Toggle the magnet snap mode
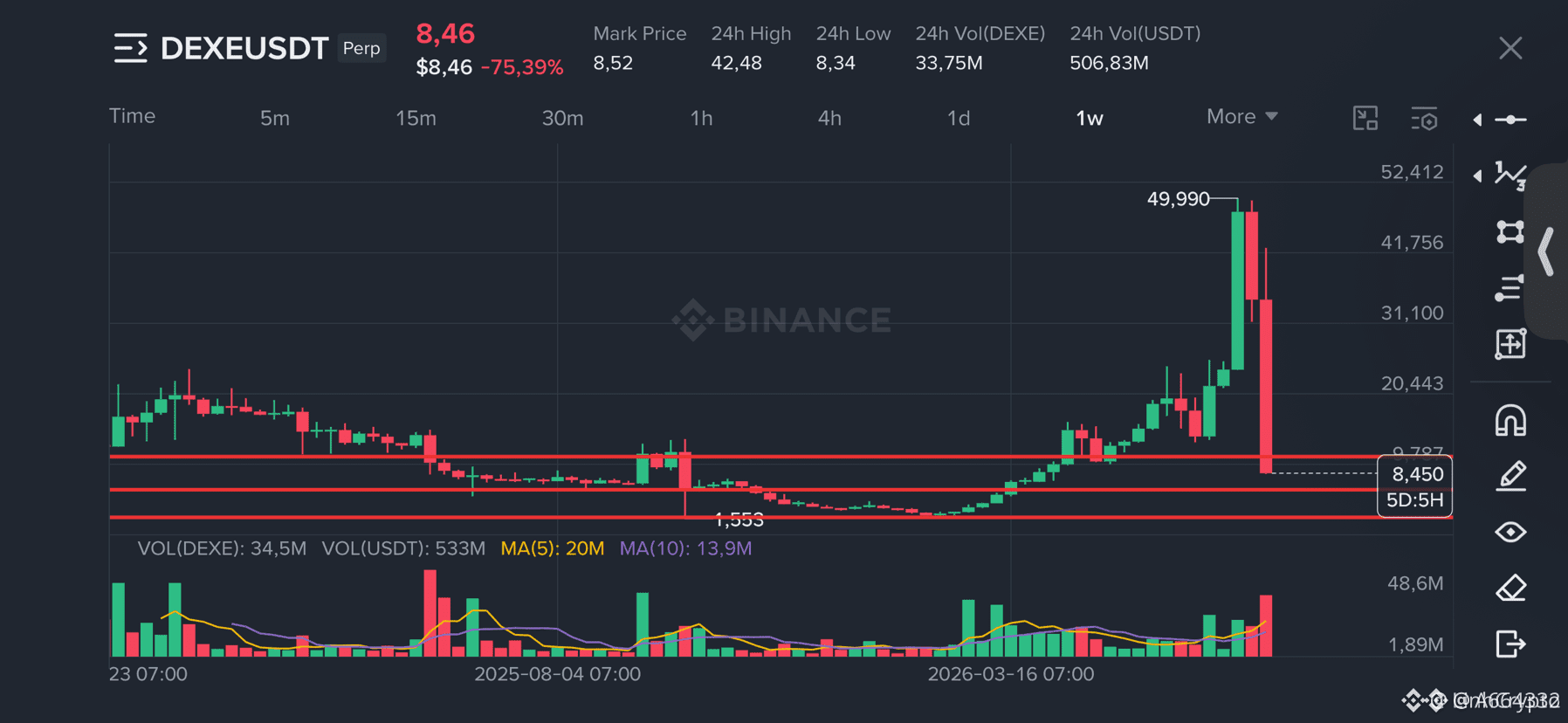The image size is (1568, 723). coord(1510,420)
